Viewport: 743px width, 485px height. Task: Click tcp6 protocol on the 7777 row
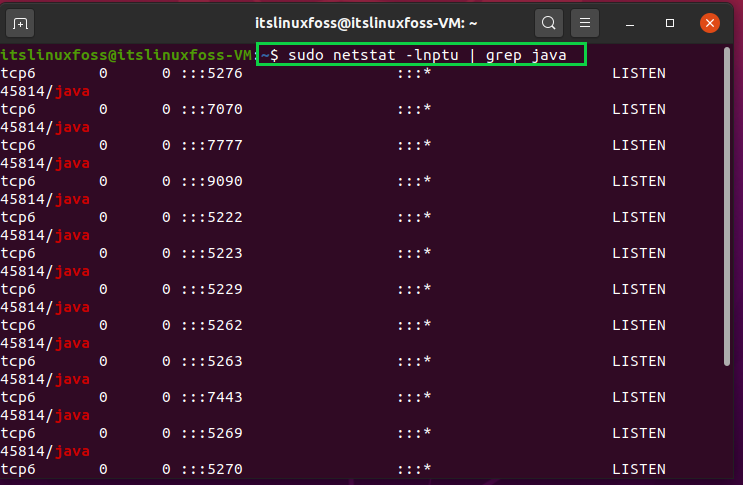tap(18, 145)
